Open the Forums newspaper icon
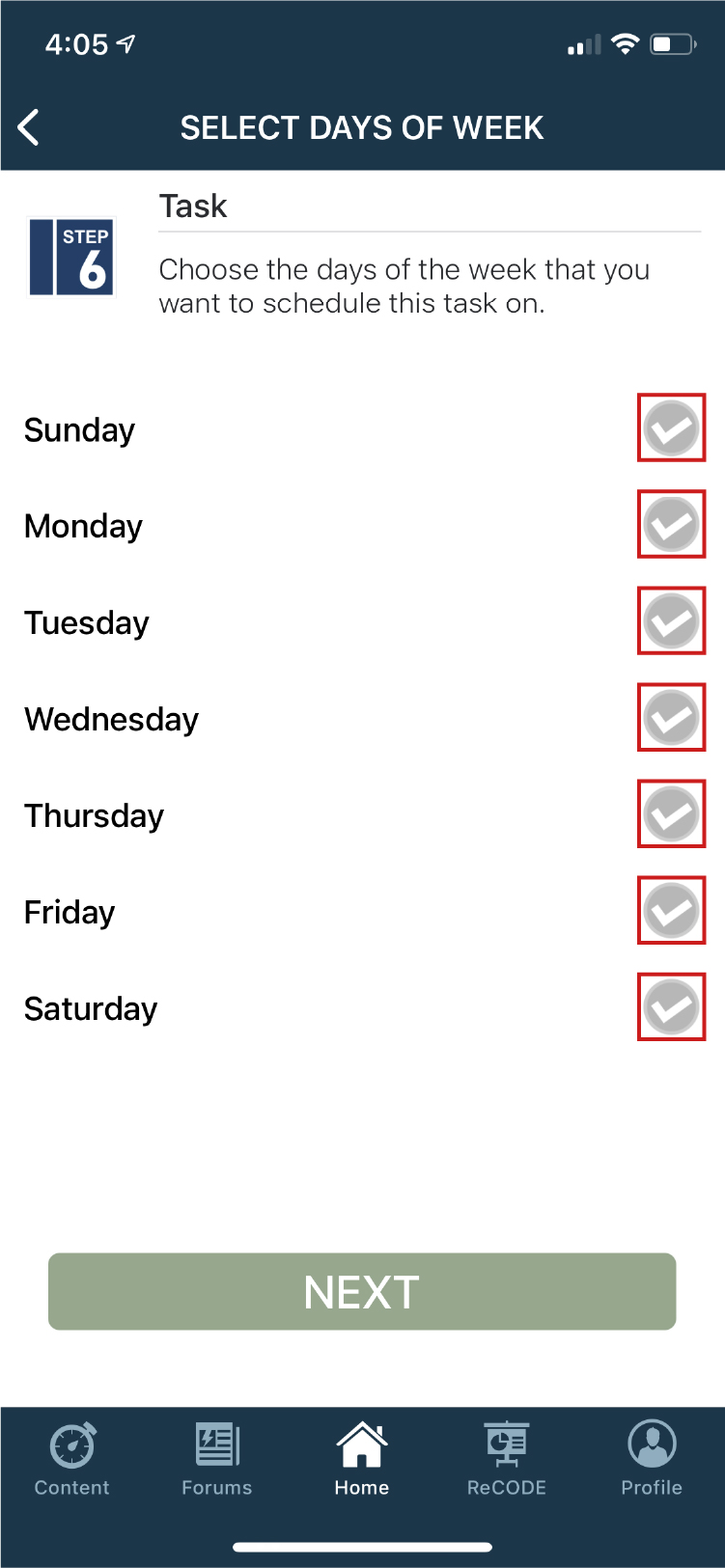This screenshot has height=1568, width=725. [217, 1444]
